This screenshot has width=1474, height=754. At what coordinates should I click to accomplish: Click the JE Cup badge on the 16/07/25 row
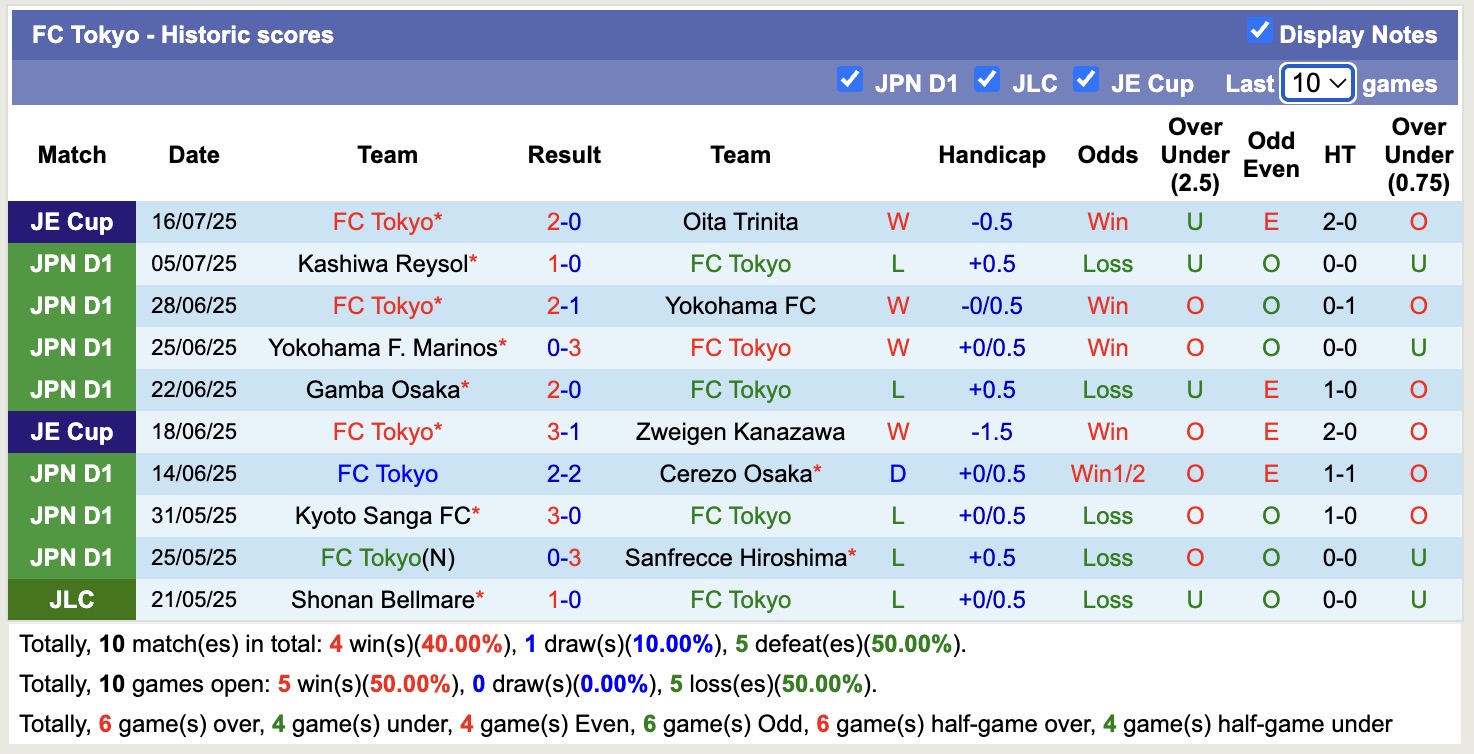[71, 221]
